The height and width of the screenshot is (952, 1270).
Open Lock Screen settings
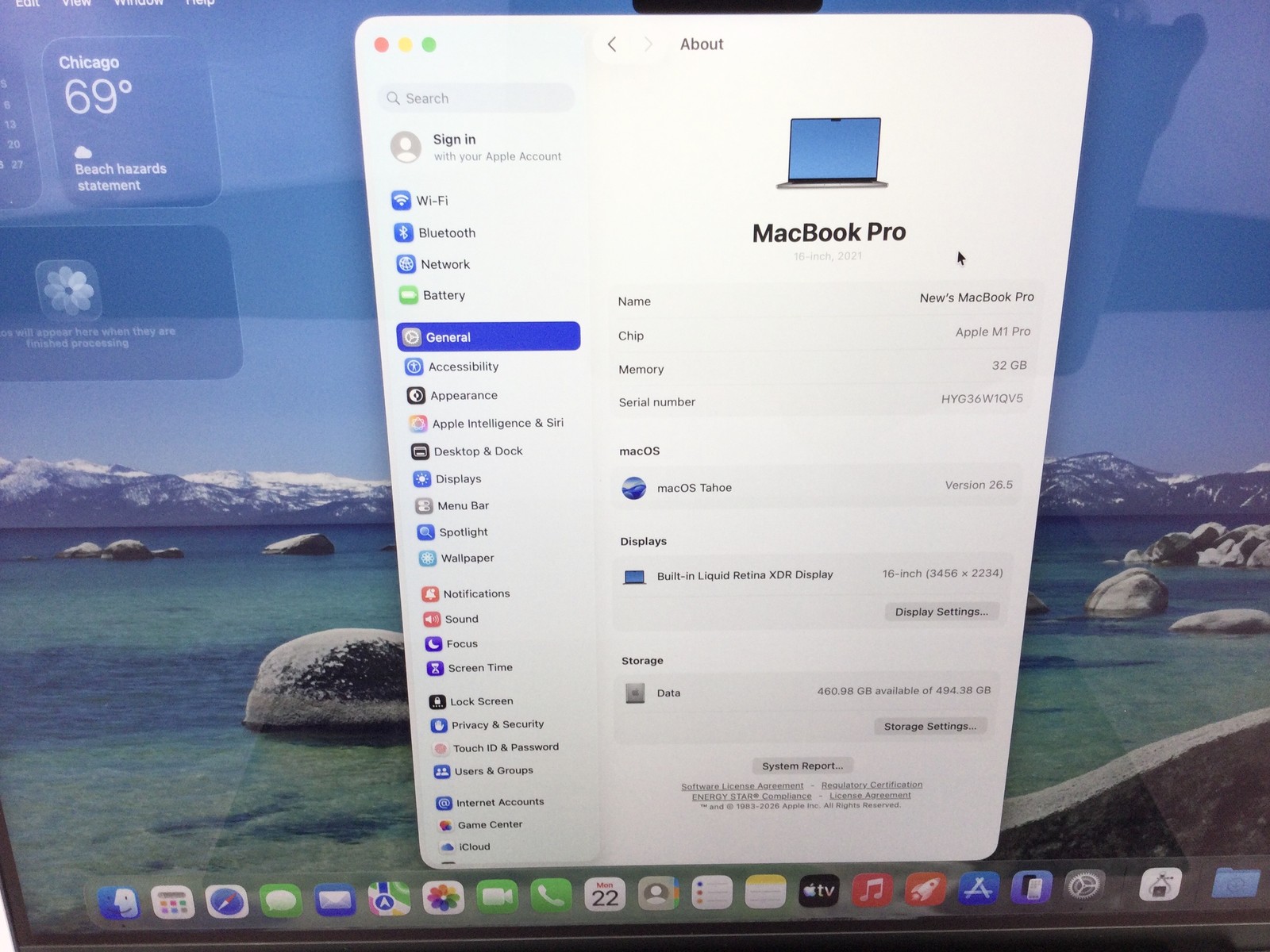471,701
